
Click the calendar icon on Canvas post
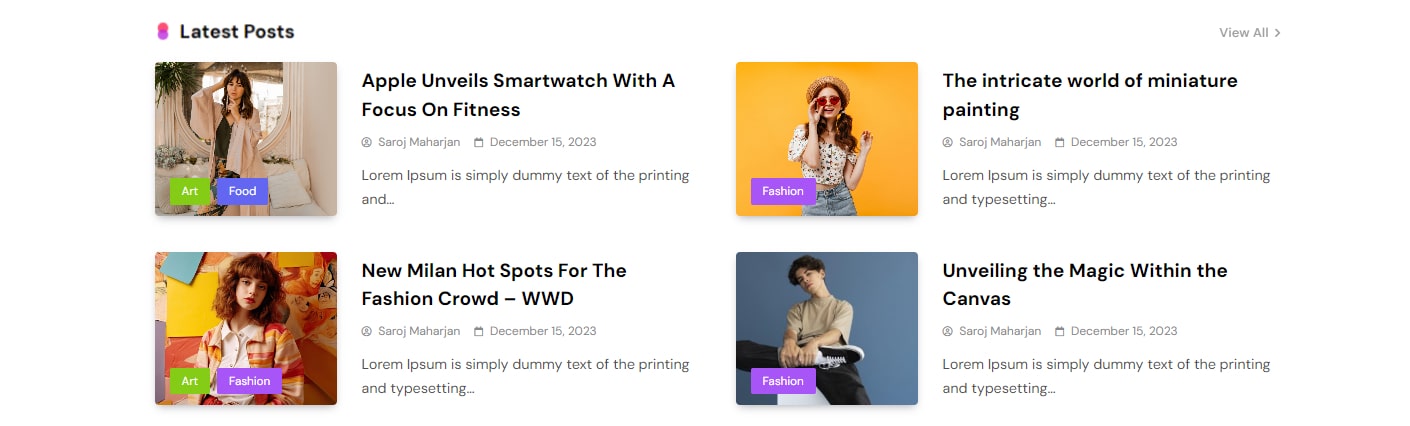(x=1060, y=331)
